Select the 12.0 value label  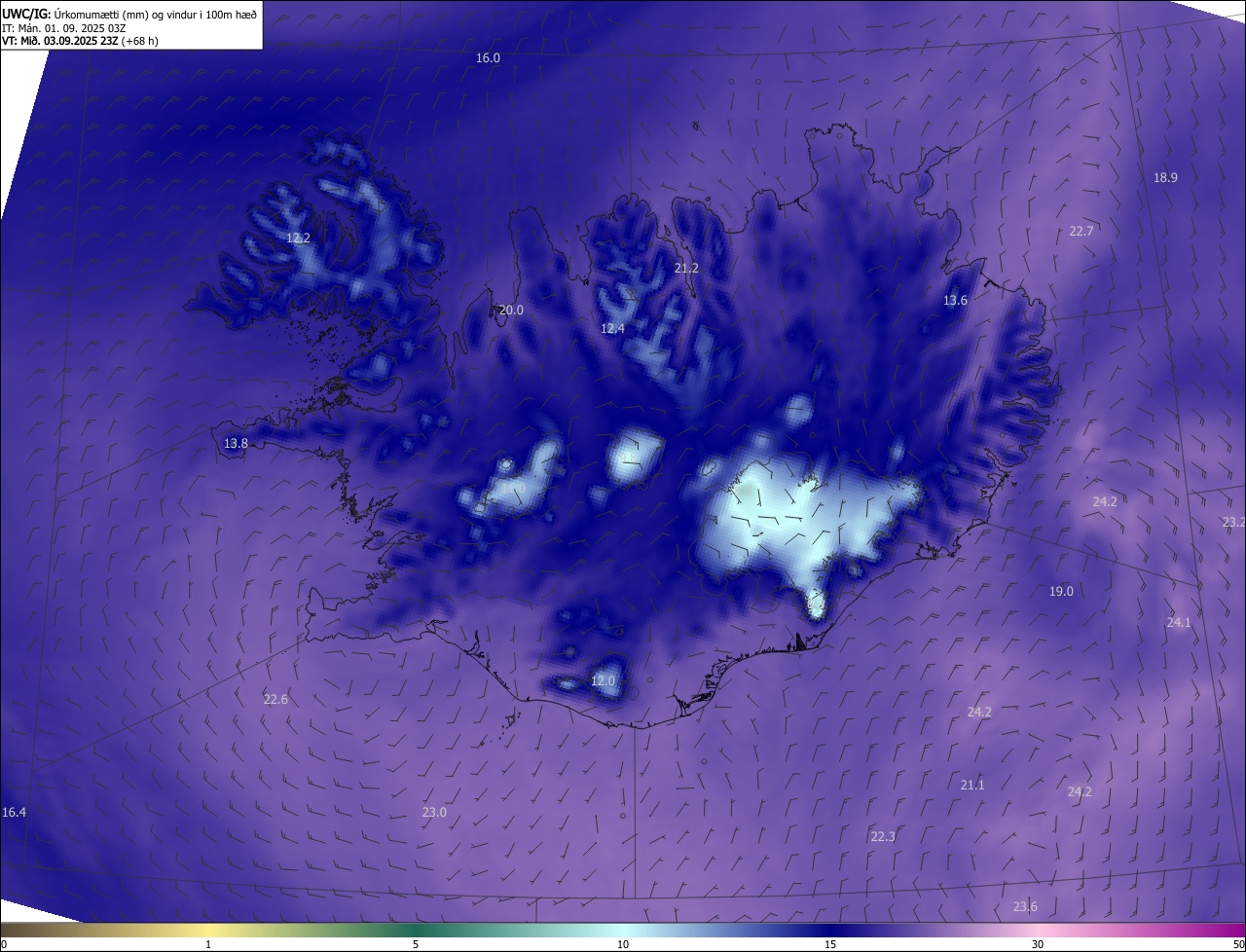(x=603, y=681)
